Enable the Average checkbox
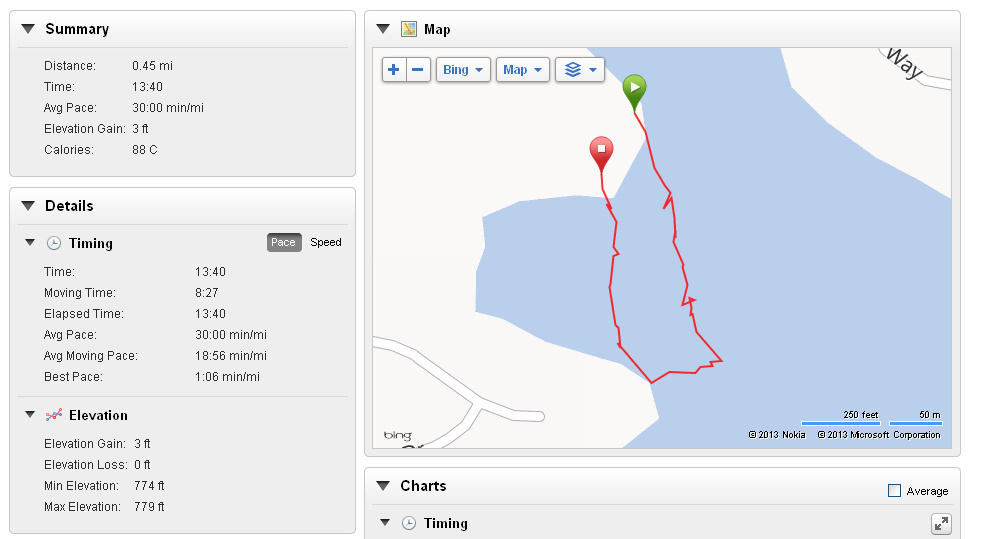 point(894,491)
